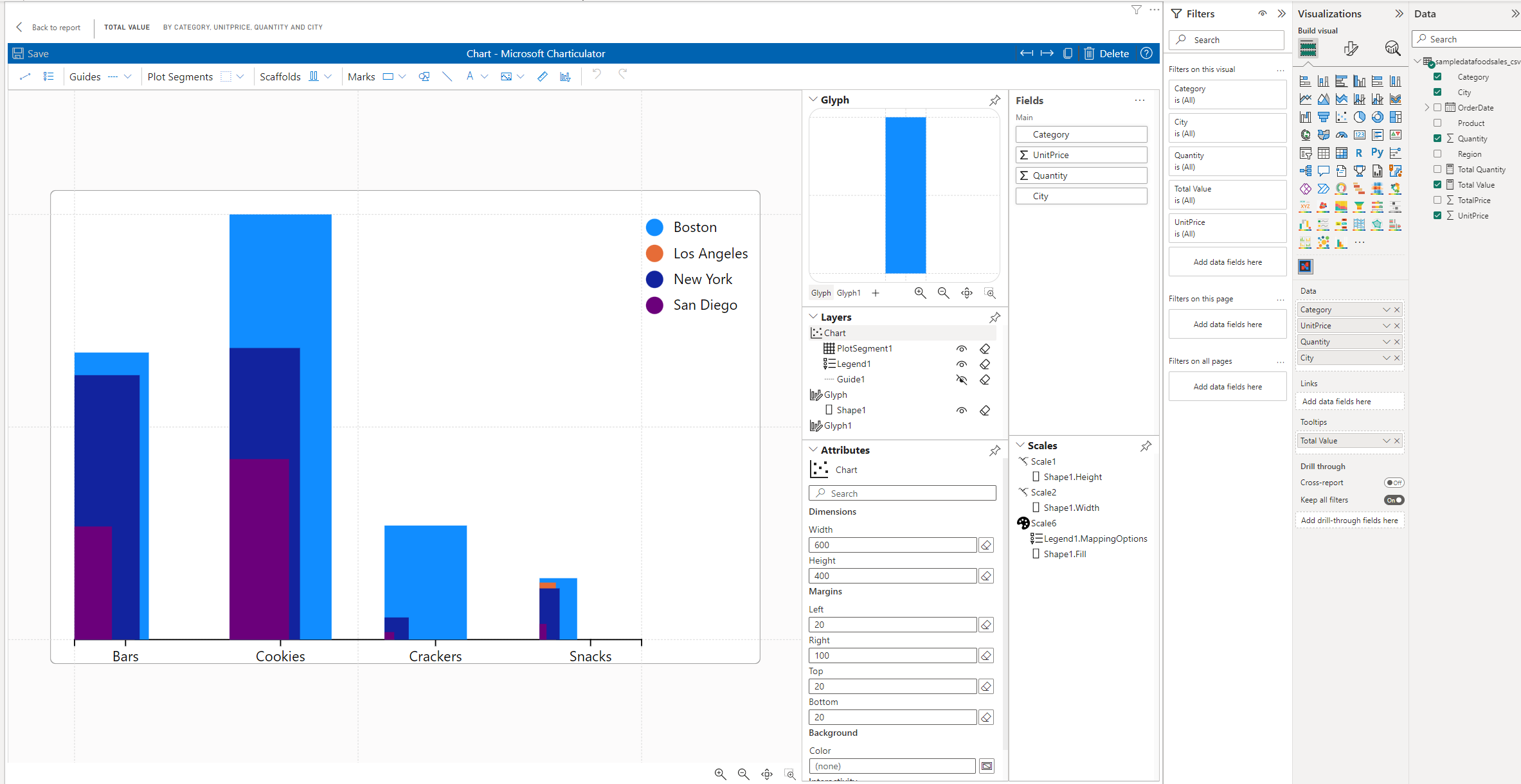Click the chart Width input field
This screenshot has width=1521, height=784.
(x=892, y=545)
